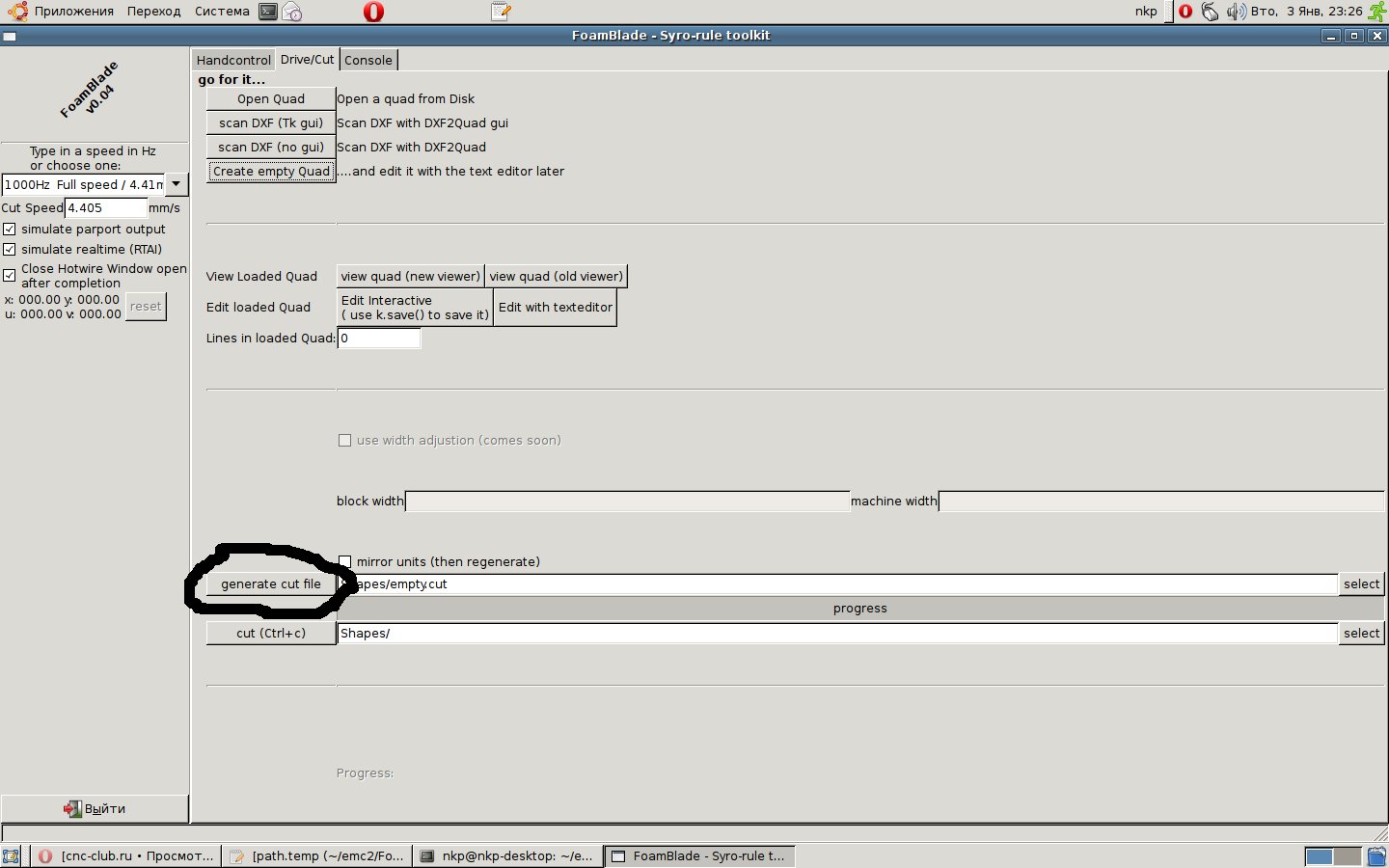Click the nkp user label in top panel
The image size is (1389, 868).
[1146, 12]
